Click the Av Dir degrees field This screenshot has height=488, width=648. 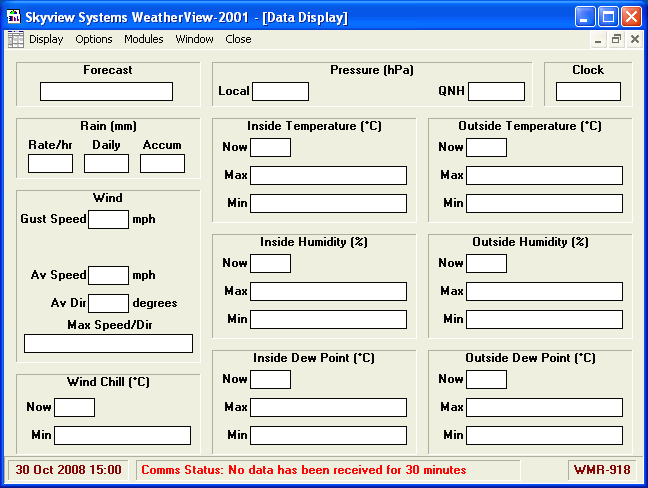coord(108,304)
